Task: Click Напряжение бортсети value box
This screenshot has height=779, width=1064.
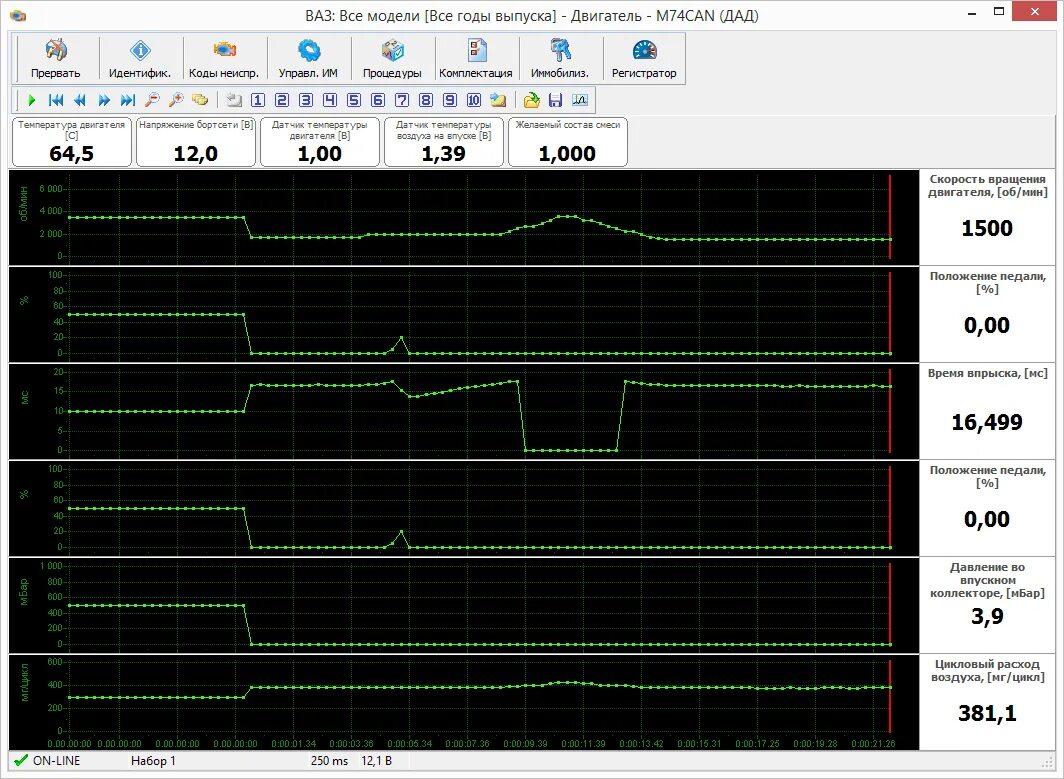Action: [196, 142]
